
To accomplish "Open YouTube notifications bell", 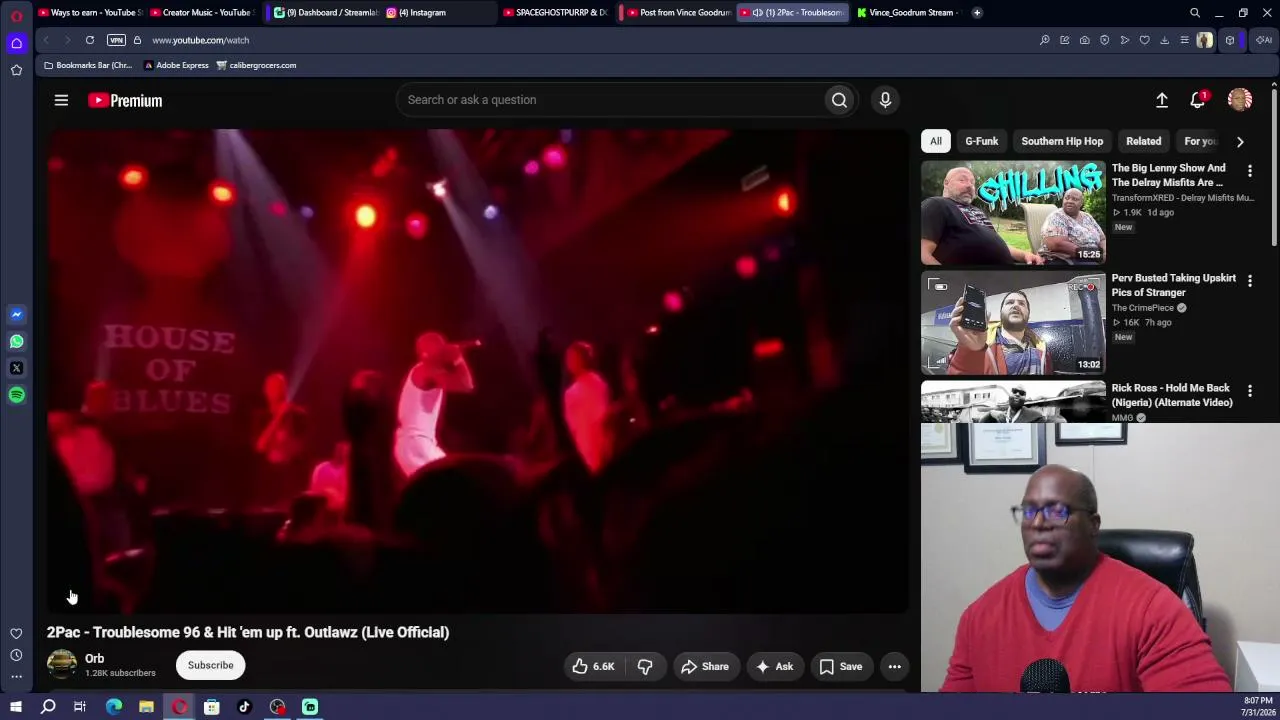I will pyautogui.click(x=1198, y=100).
